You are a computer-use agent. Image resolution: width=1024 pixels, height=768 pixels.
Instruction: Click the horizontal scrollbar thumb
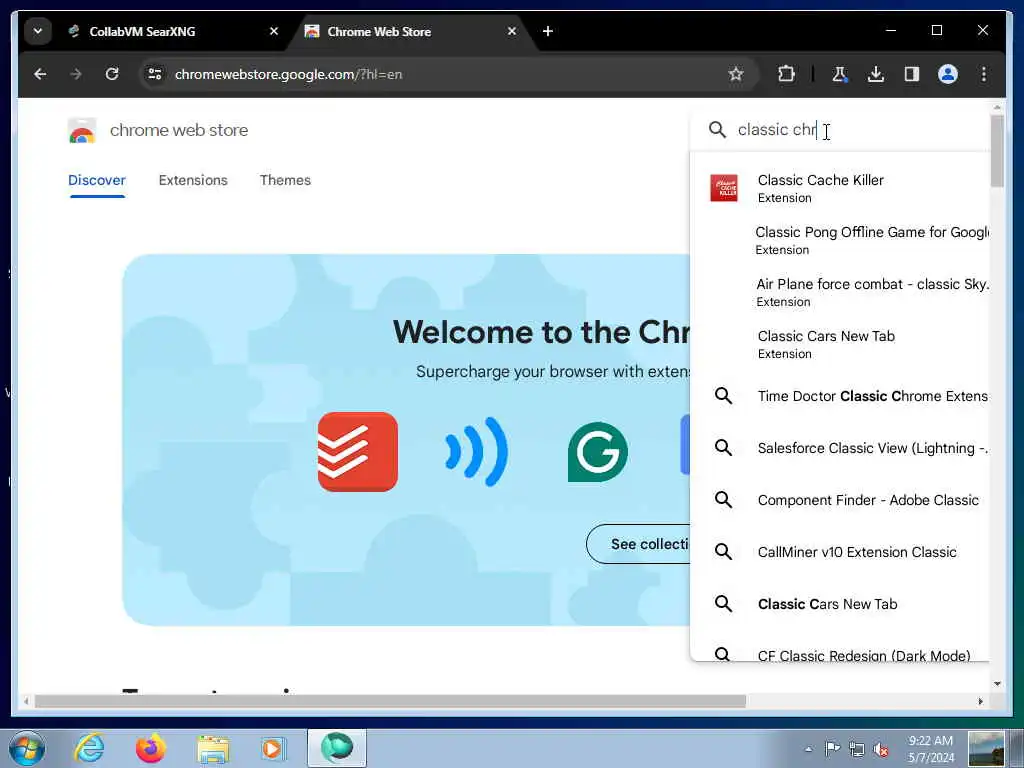pyautogui.click(x=390, y=701)
